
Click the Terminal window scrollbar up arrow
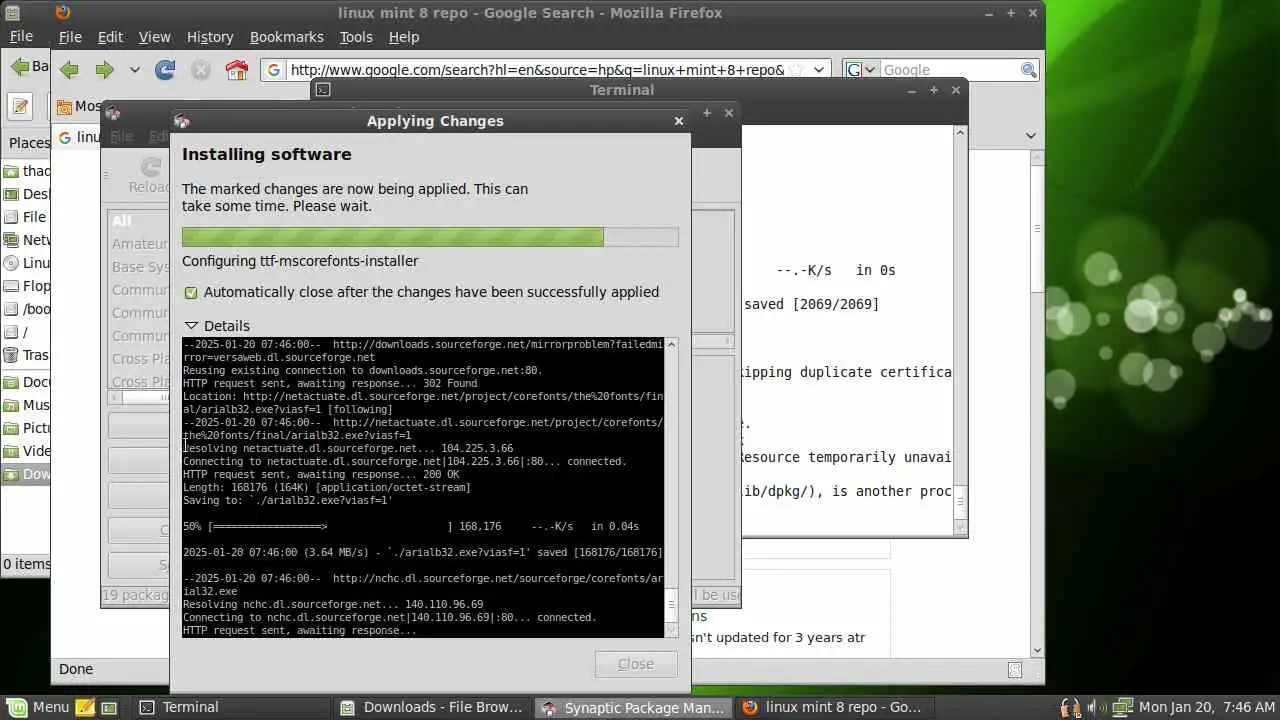tap(960, 132)
